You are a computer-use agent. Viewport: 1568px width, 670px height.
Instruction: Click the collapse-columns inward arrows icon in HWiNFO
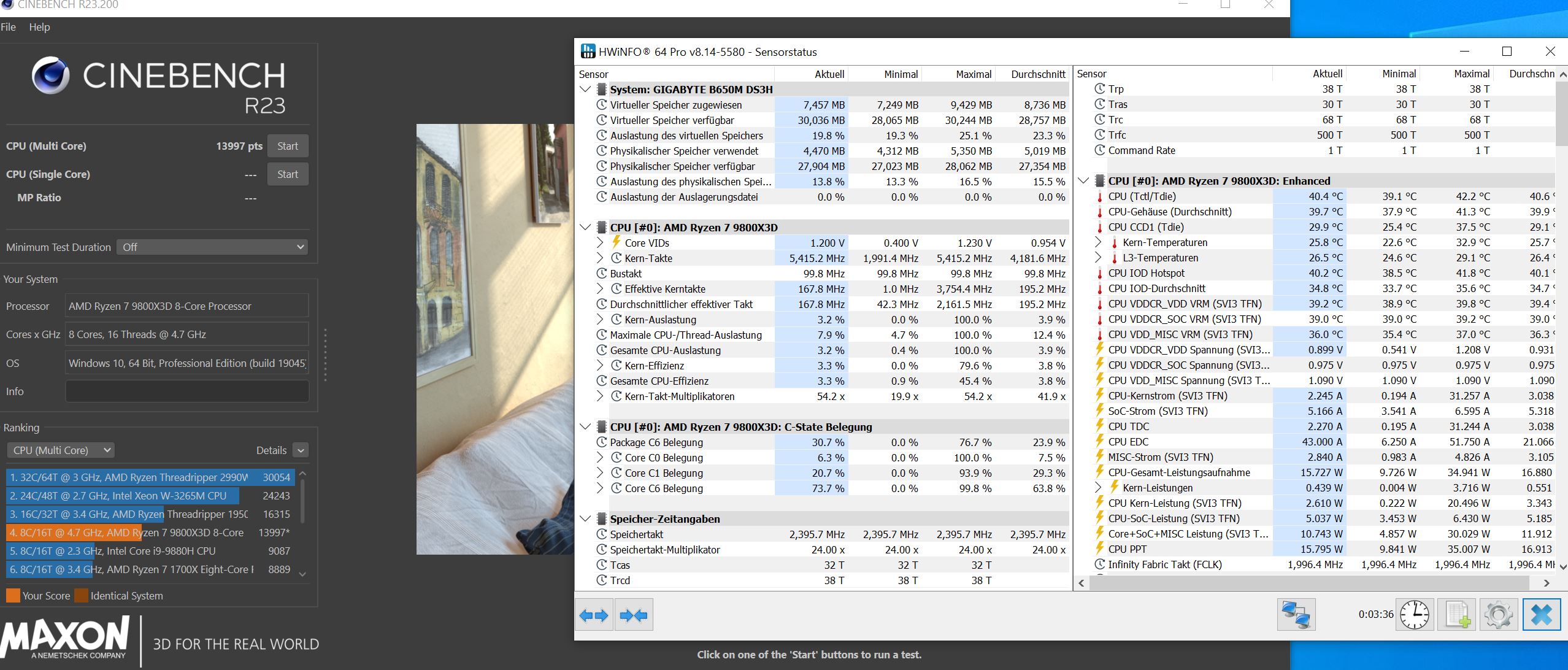633,615
